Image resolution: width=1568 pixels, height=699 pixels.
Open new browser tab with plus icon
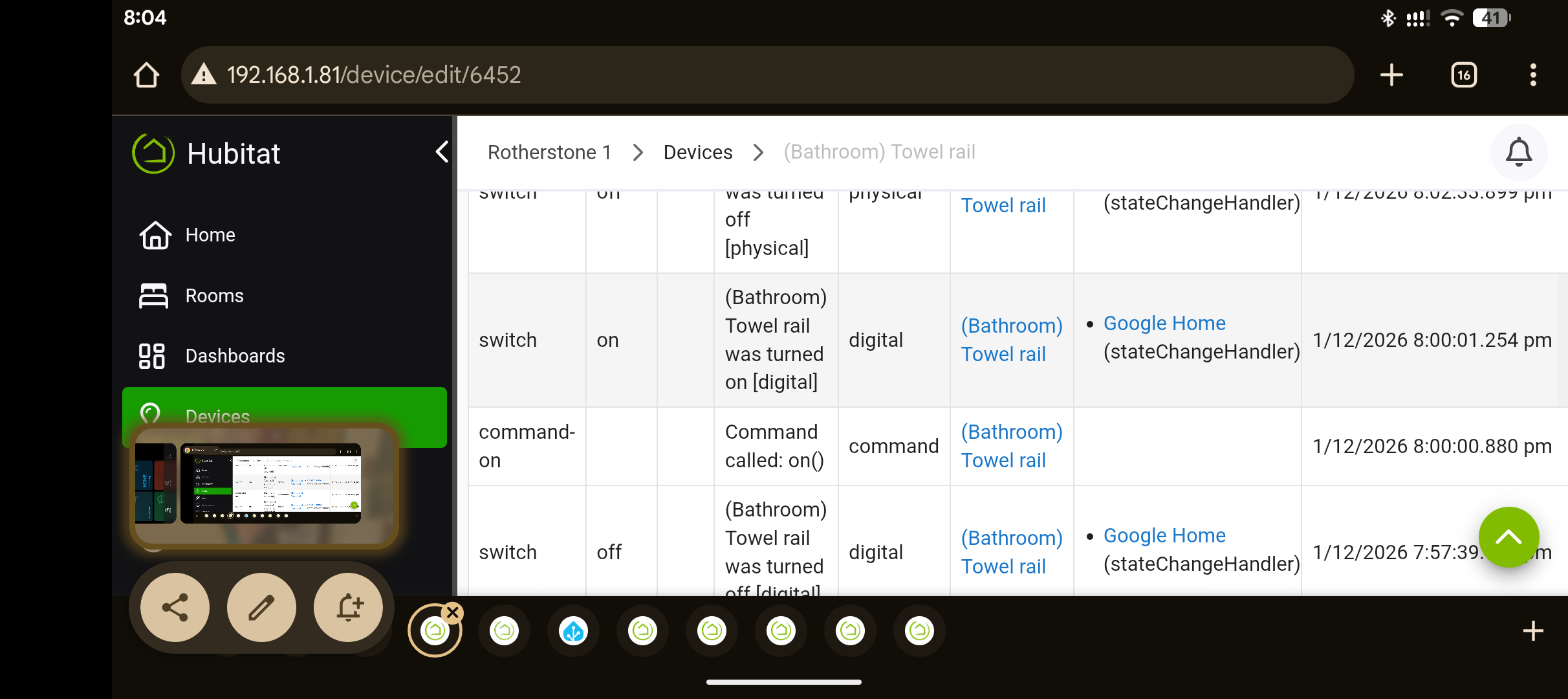(x=1391, y=75)
